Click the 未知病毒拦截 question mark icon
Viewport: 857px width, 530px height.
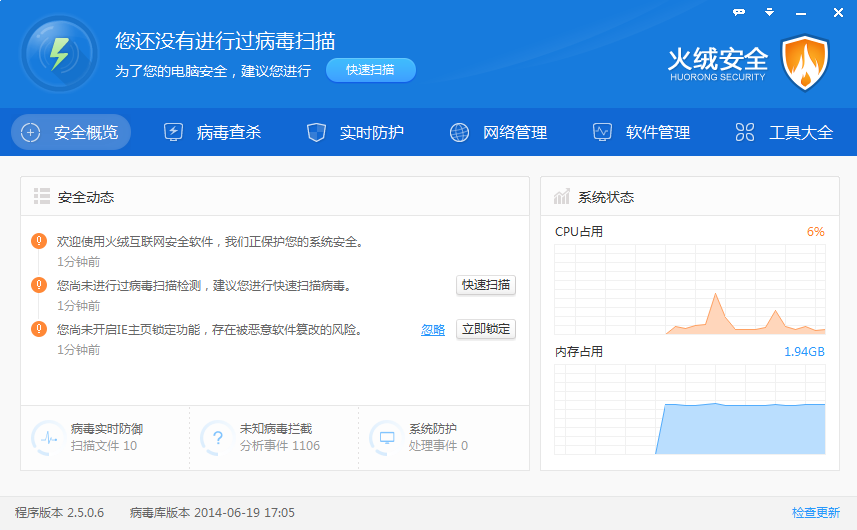point(216,437)
